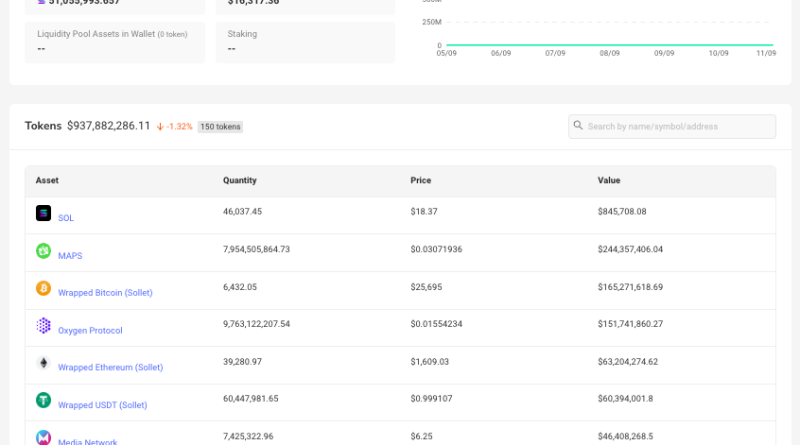Select USDT quantity 60,447,981.65

coord(251,399)
